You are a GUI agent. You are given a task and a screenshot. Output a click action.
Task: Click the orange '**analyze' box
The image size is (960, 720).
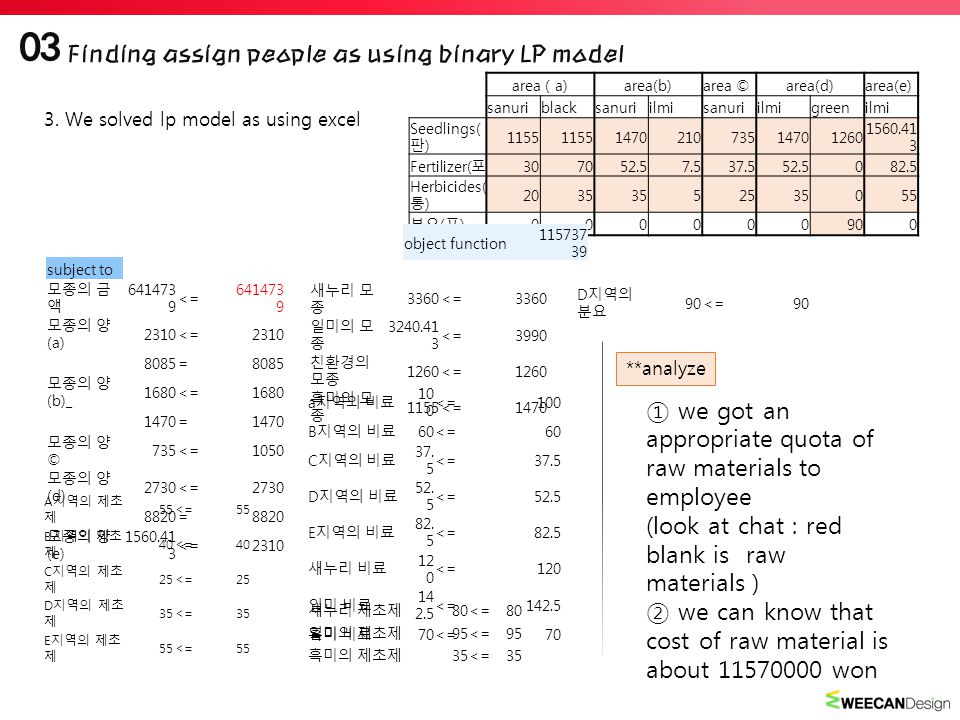click(x=666, y=369)
